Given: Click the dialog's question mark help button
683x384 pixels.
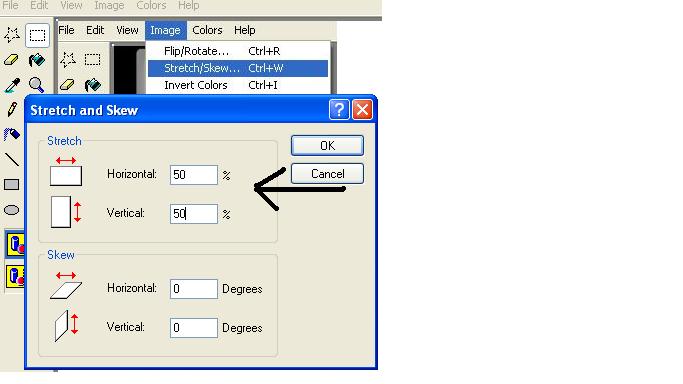Looking at the screenshot, I should coord(339,109).
